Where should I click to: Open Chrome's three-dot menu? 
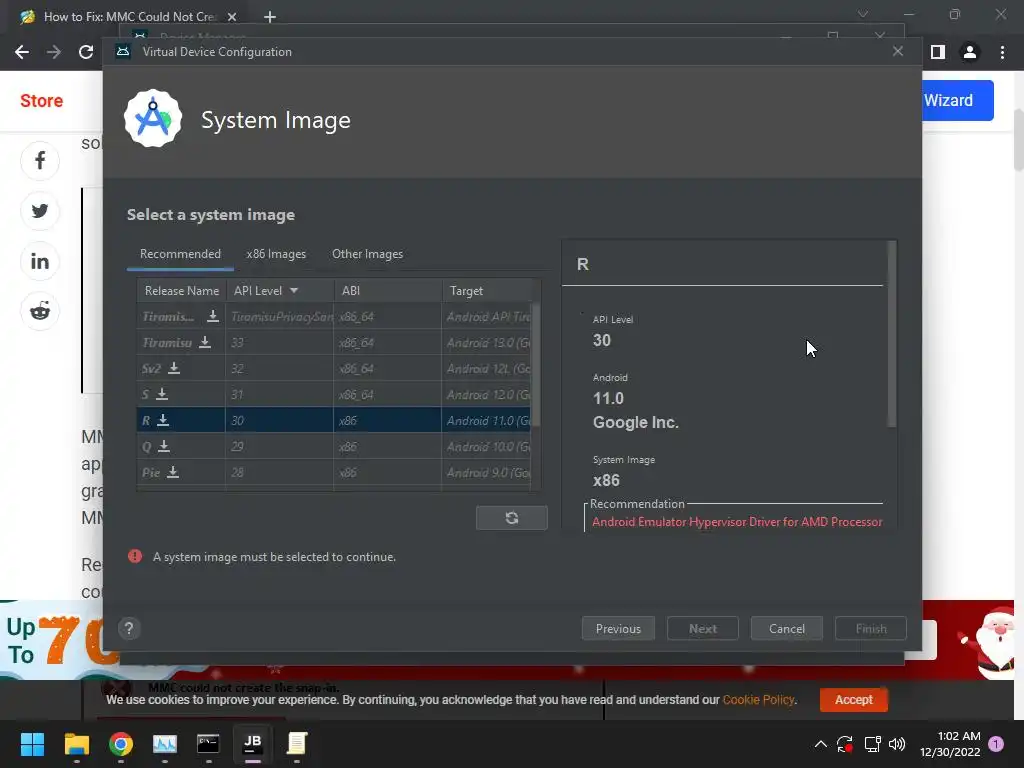point(1002,52)
